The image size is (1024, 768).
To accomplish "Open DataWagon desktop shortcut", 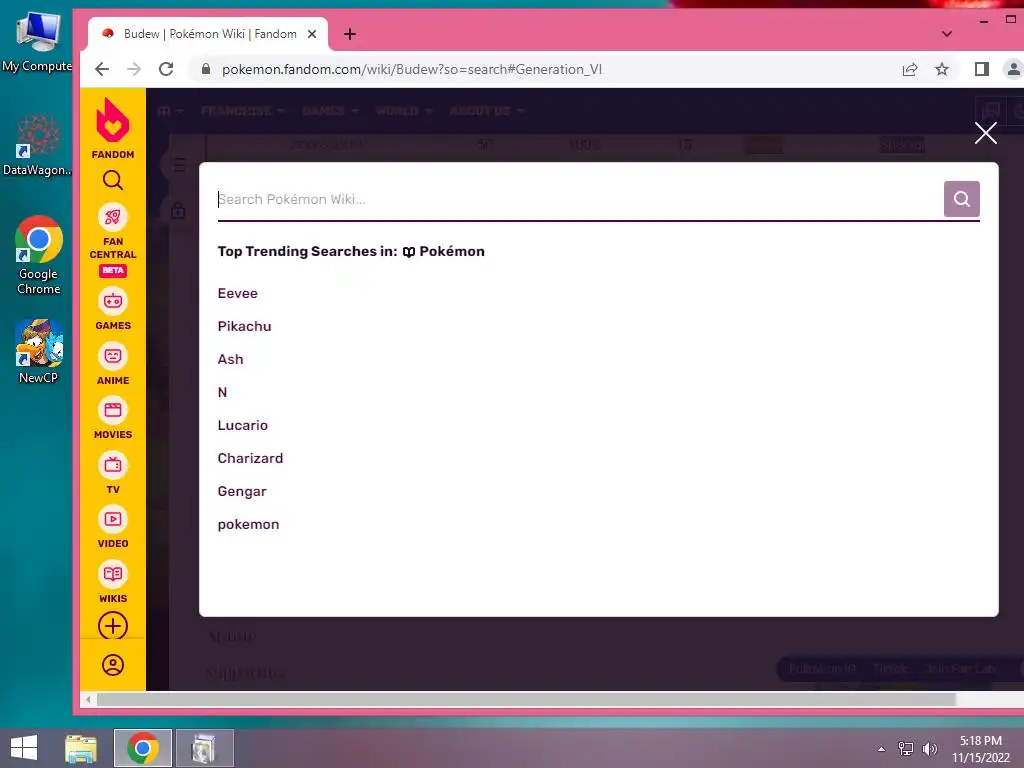I will (37, 145).
